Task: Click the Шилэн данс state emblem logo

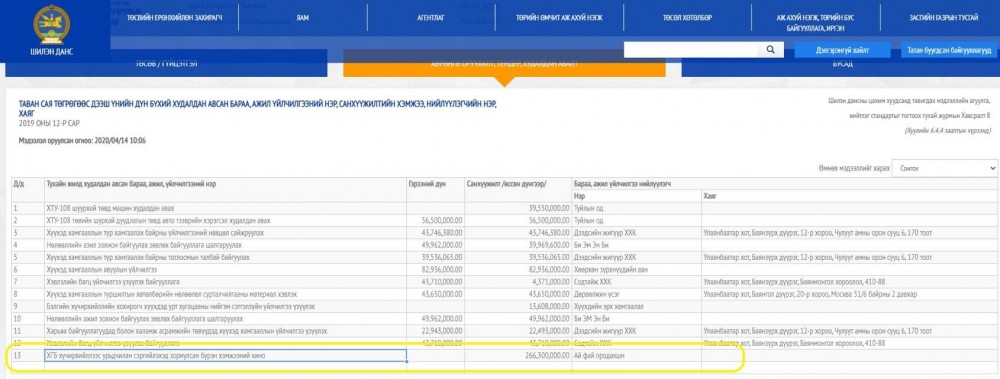Action: [x=52, y=24]
